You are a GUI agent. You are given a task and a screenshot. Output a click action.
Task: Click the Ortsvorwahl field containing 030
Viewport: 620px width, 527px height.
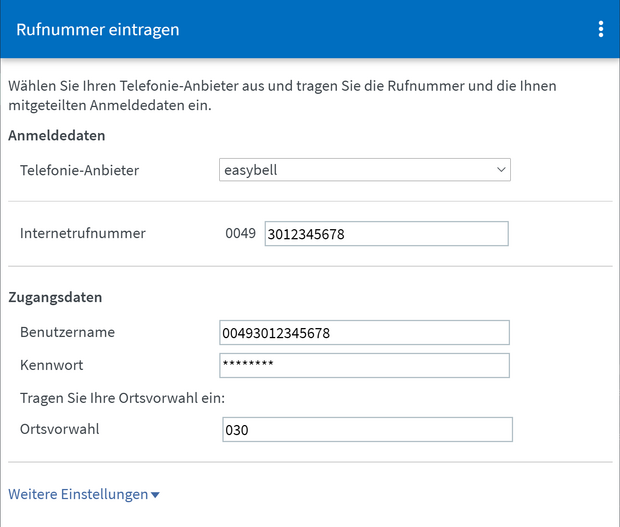[x=367, y=430]
